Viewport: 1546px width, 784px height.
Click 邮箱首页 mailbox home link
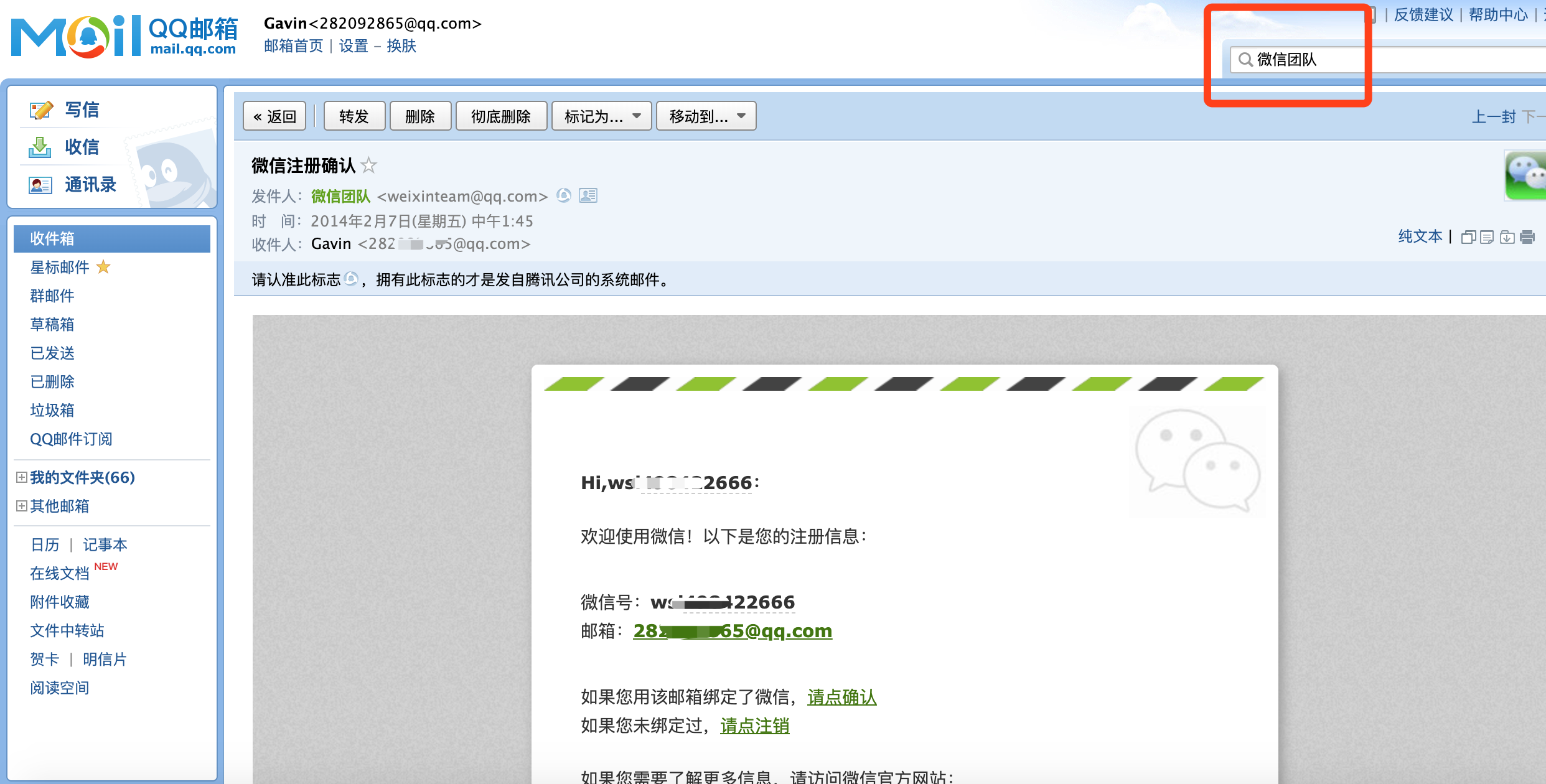tap(294, 46)
